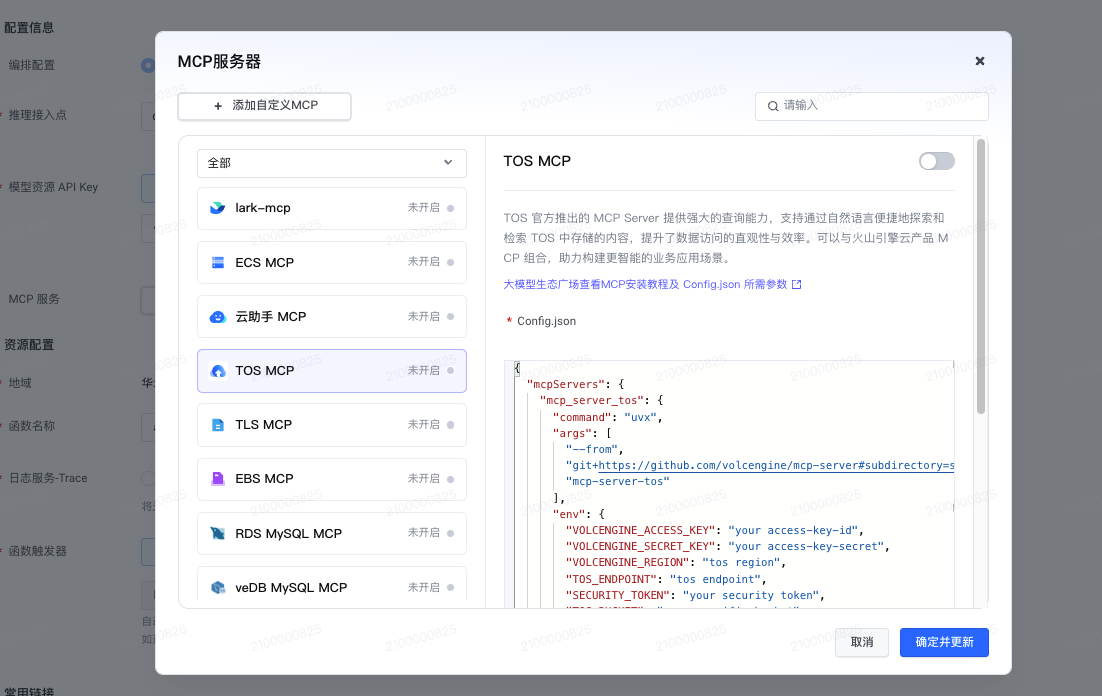Select the 云助手 MCP entry
1102x696 pixels.
click(x=332, y=317)
